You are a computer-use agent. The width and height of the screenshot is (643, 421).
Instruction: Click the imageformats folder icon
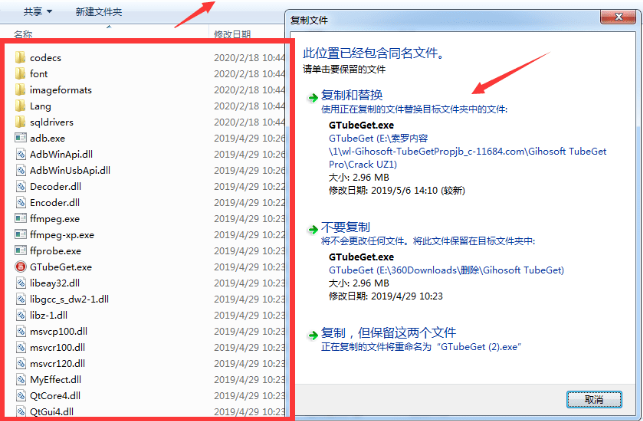[20, 90]
